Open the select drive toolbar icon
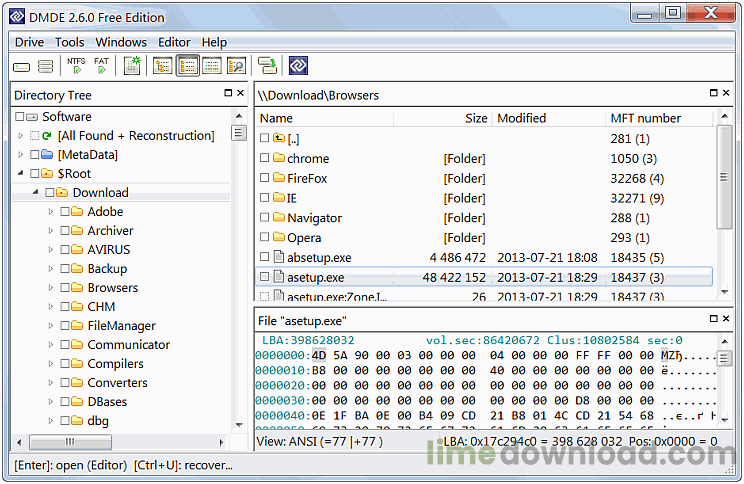 pos(22,67)
